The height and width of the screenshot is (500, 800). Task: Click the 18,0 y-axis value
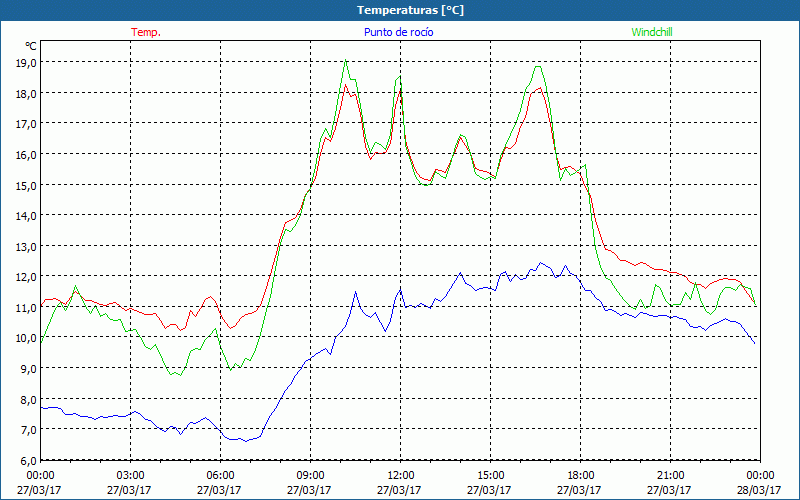point(27,93)
